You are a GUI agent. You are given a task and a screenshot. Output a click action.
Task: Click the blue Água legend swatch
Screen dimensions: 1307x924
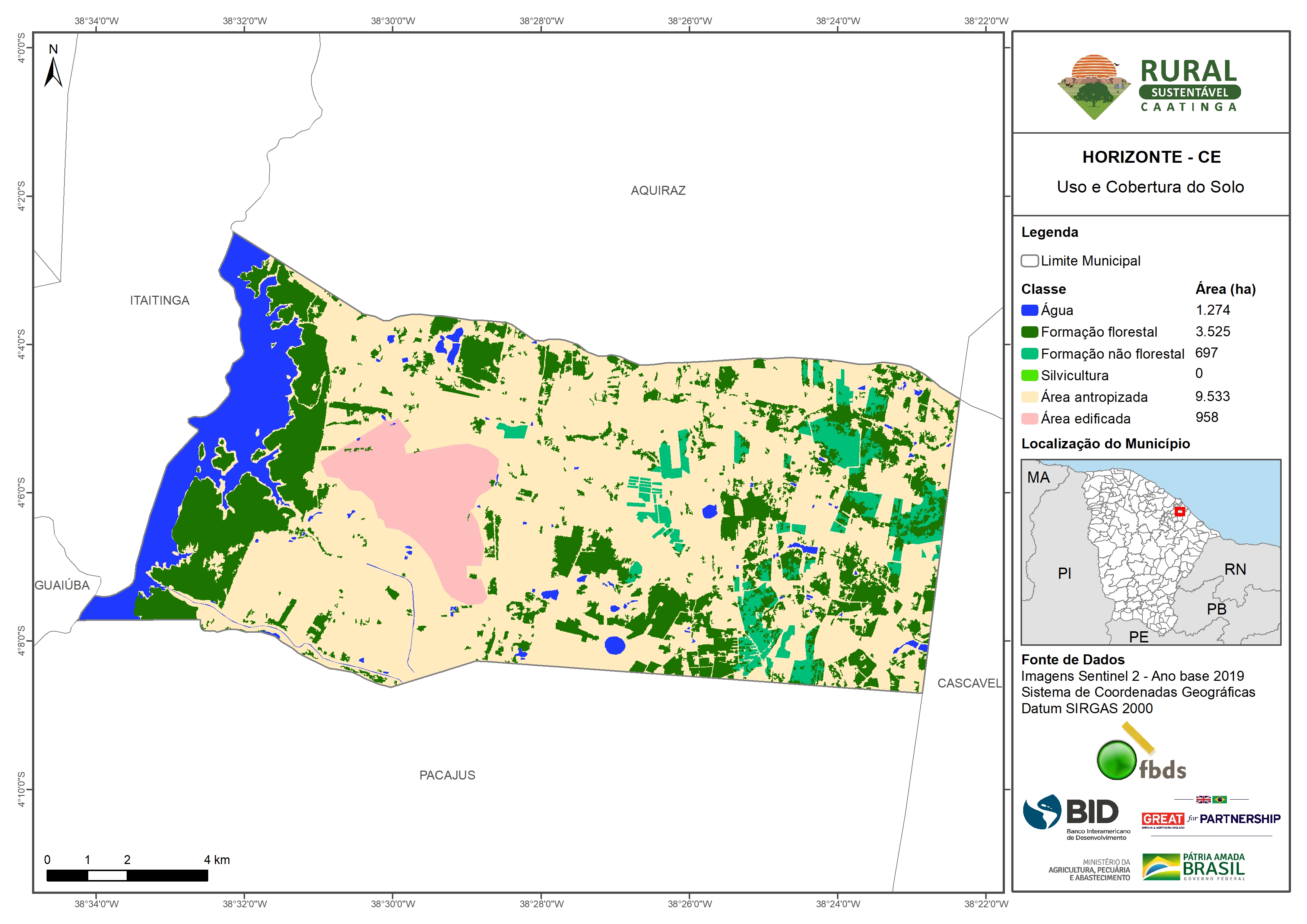(x=1029, y=310)
